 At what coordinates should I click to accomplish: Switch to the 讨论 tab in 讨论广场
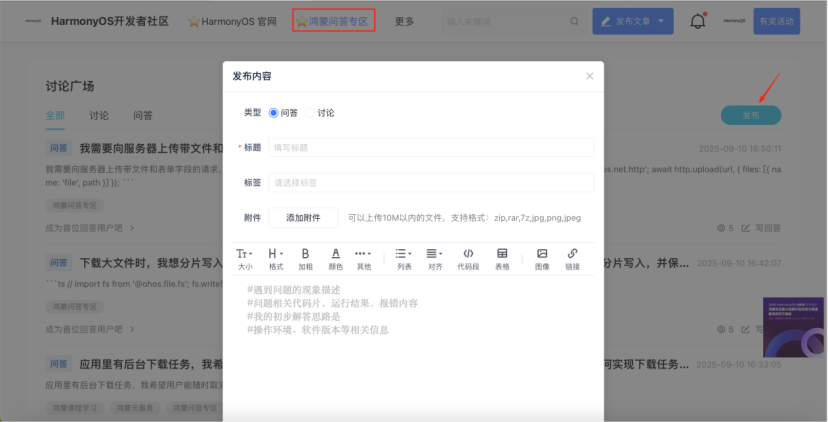click(x=99, y=116)
